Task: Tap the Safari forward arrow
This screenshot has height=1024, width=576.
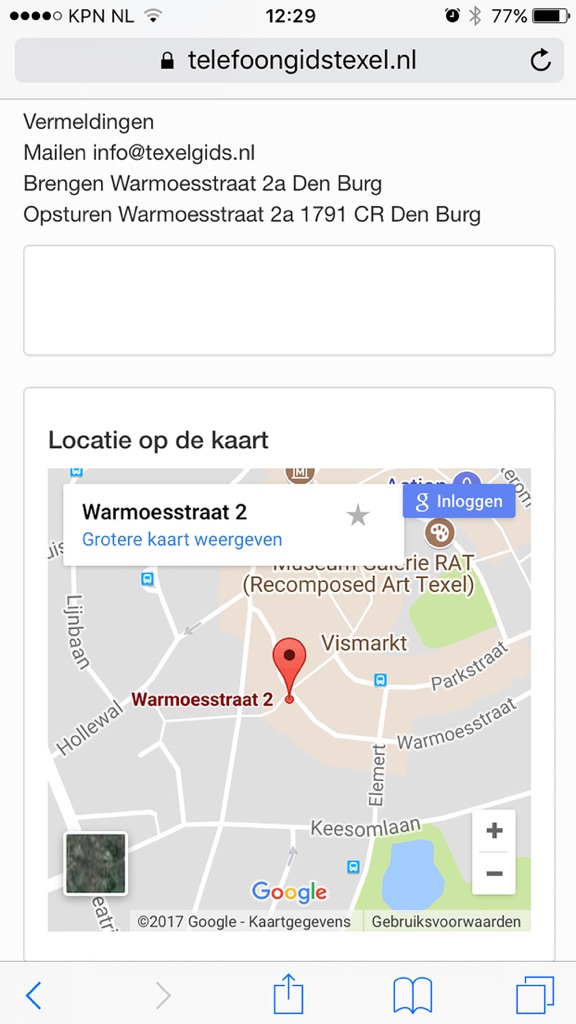Action: click(x=163, y=995)
